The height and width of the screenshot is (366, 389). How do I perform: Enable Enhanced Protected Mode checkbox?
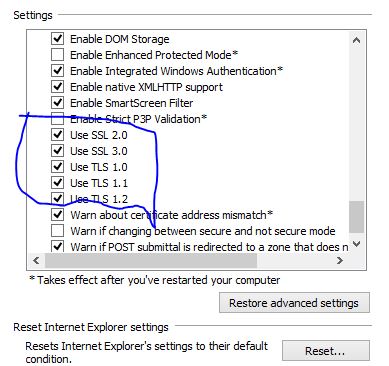point(58,55)
